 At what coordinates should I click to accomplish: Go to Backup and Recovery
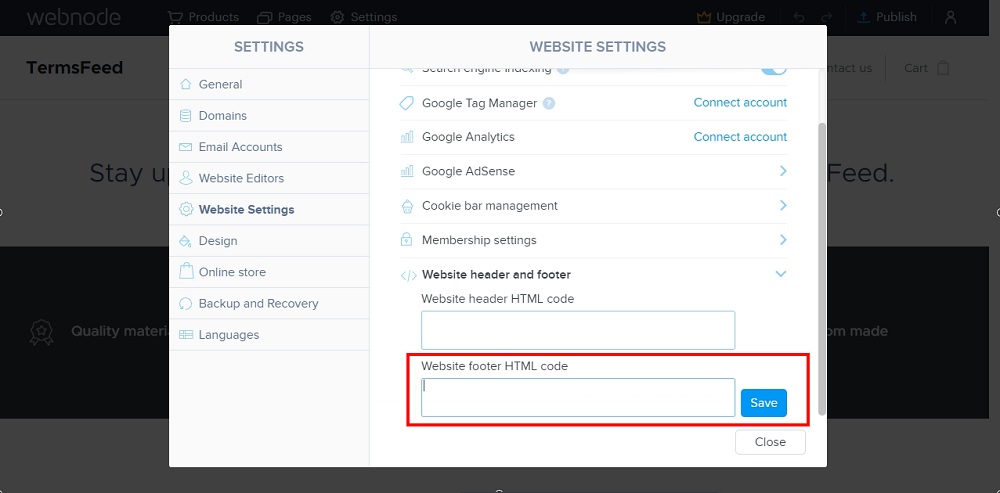tap(269, 303)
